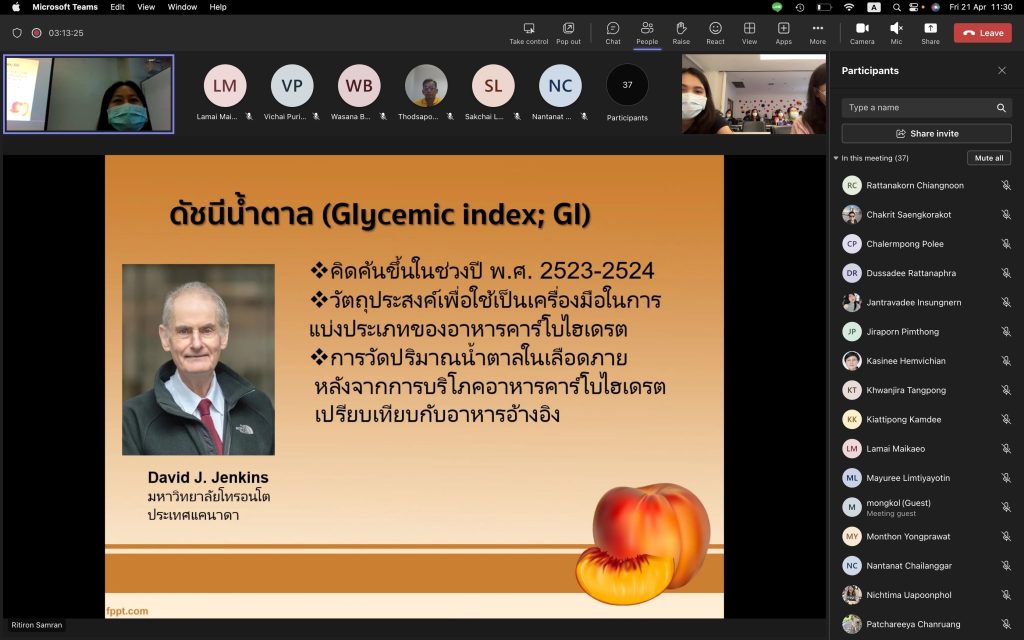Toggle the Camera on or off

click(862, 28)
